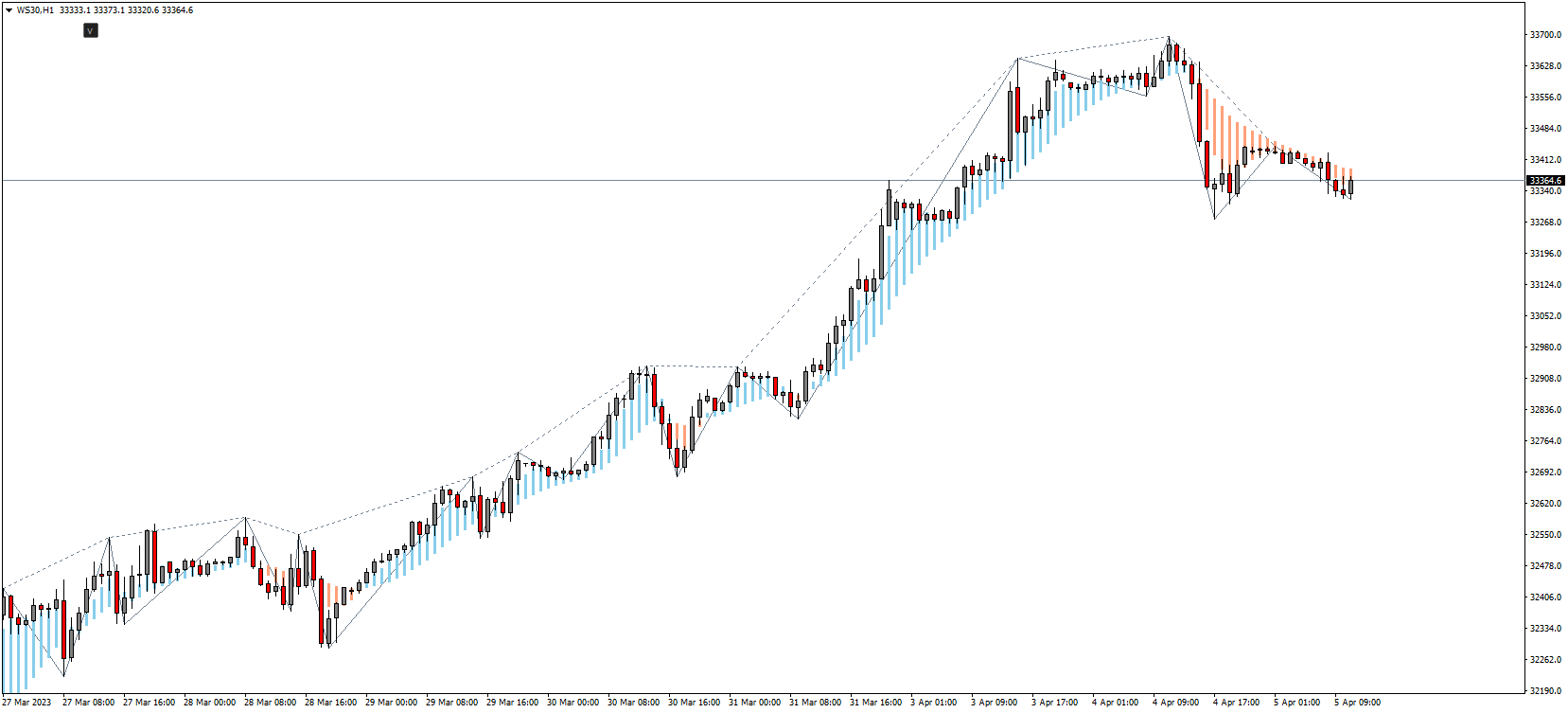Image resolution: width=1568 pixels, height=713 pixels.
Task: Click the 28 Mar 00:00 time label
Action: click(209, 703)
